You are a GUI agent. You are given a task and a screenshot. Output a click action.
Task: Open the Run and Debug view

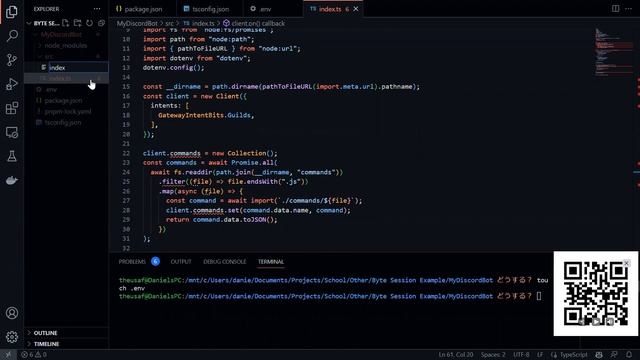pyautogui.click(x=11, y=84)
